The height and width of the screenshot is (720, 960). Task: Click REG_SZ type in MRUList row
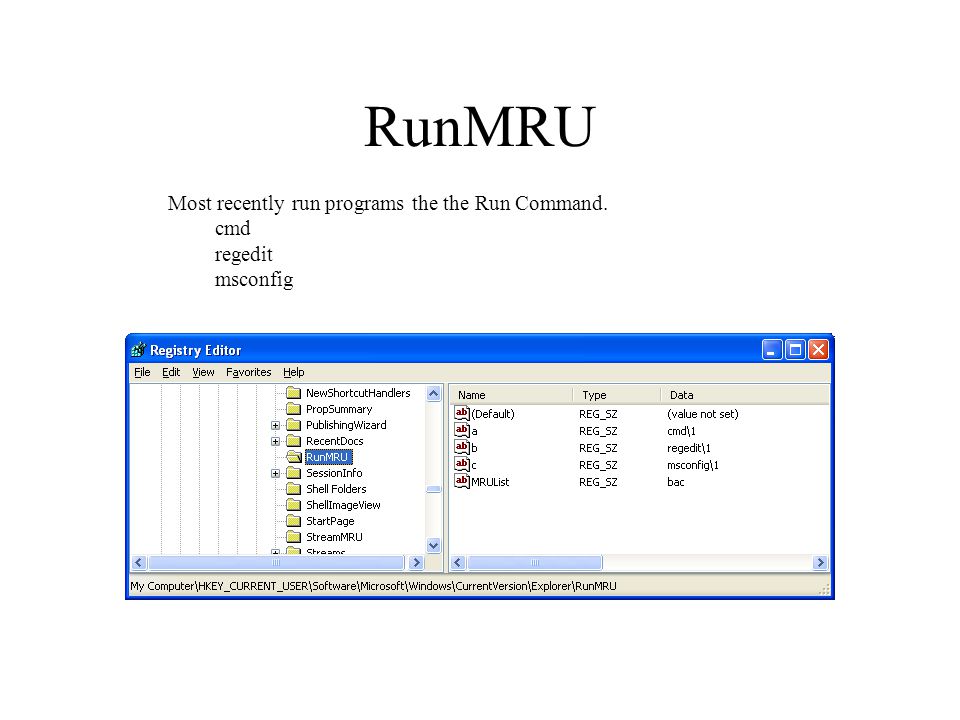(x=598, y=482)
